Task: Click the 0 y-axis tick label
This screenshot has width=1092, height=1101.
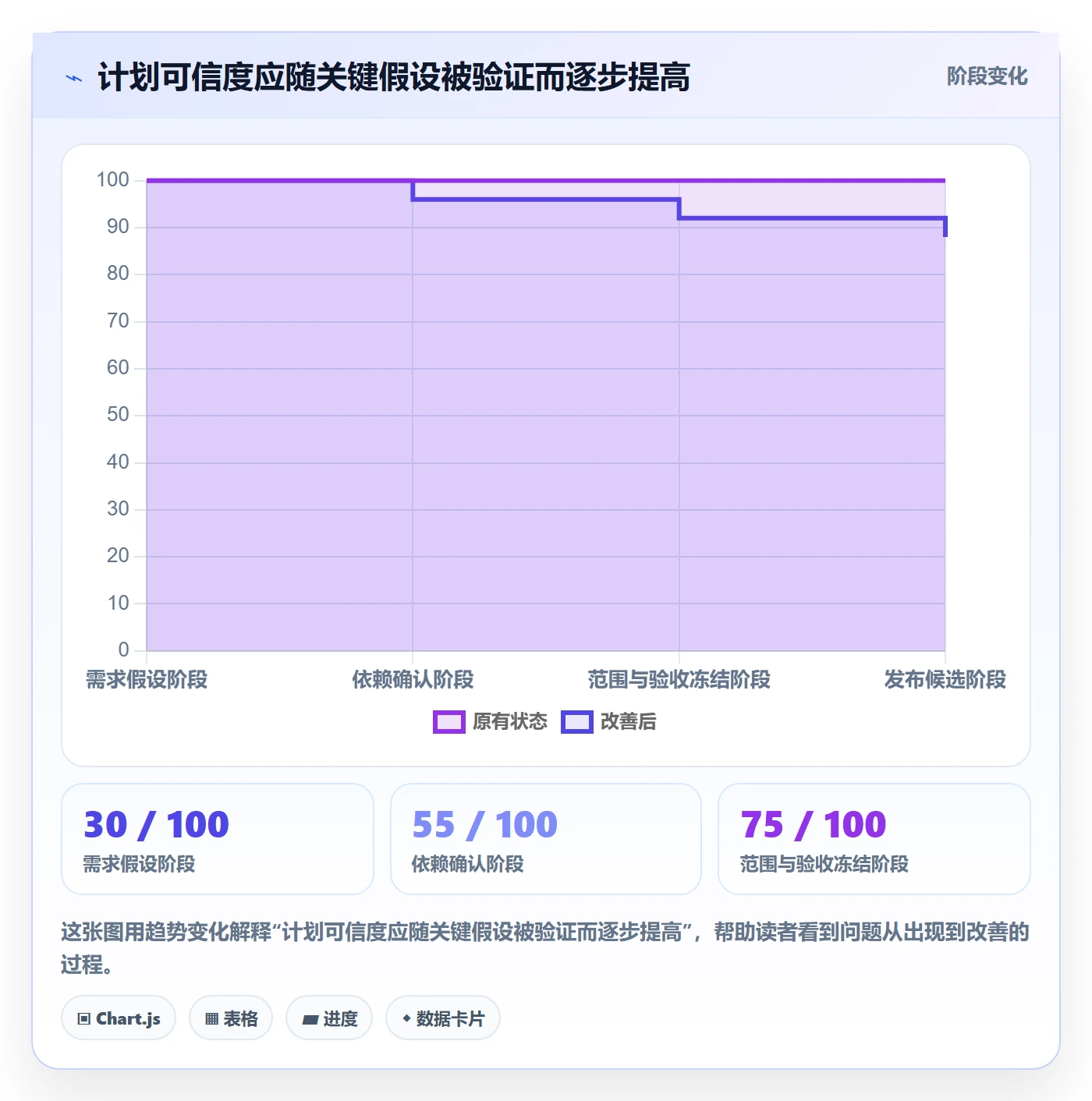Action: click(x=123, y=650)
